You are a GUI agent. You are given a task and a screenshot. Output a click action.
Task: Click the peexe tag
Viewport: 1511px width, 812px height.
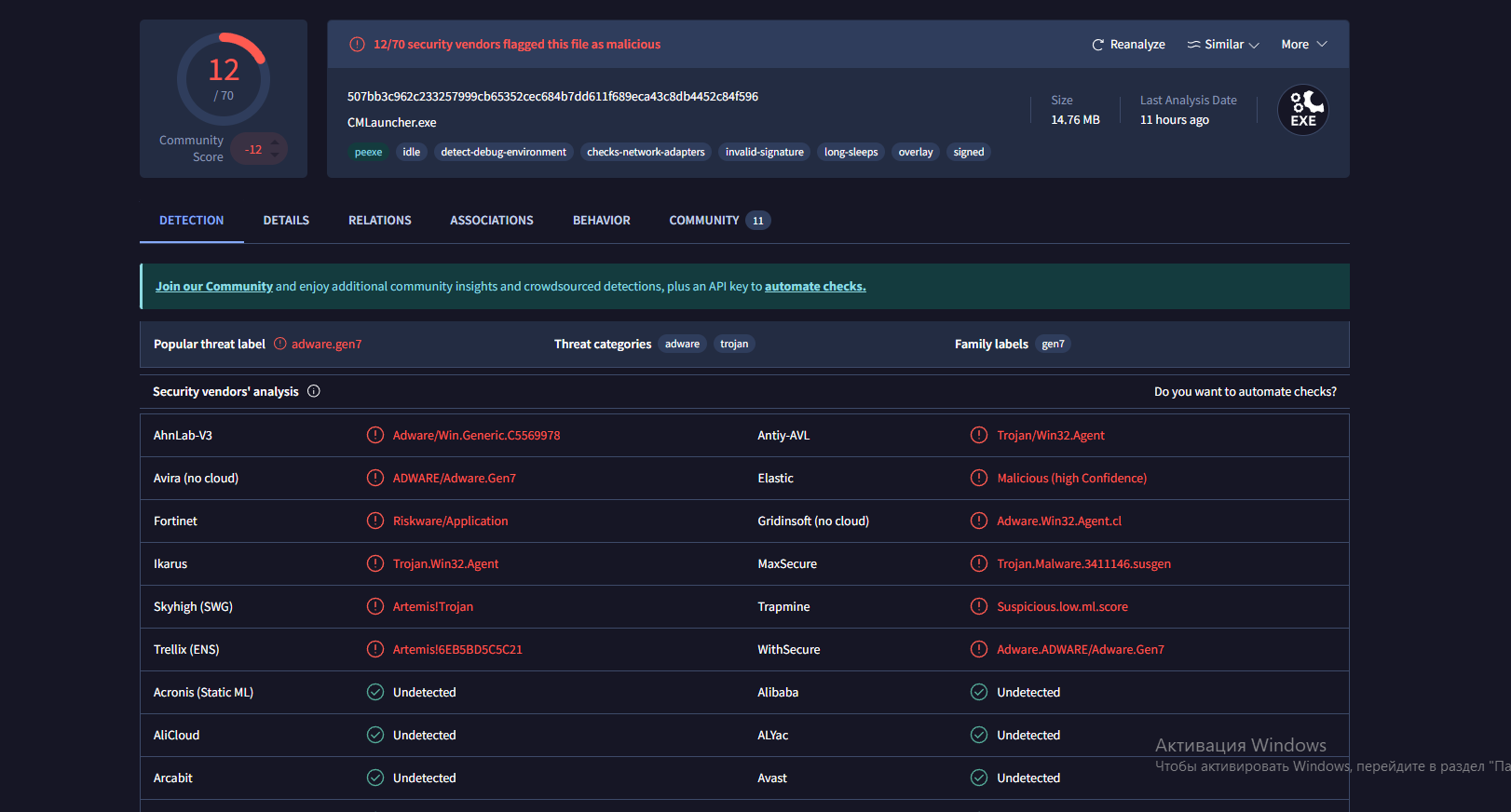(x=368, y=153)
